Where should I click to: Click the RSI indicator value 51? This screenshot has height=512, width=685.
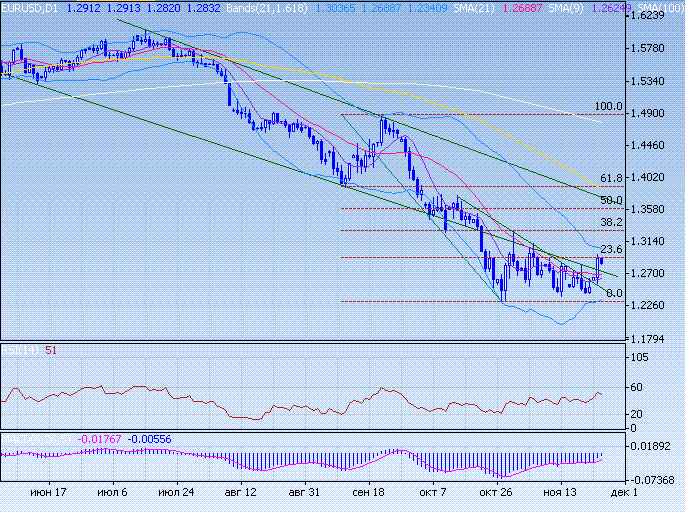point(50,350)
